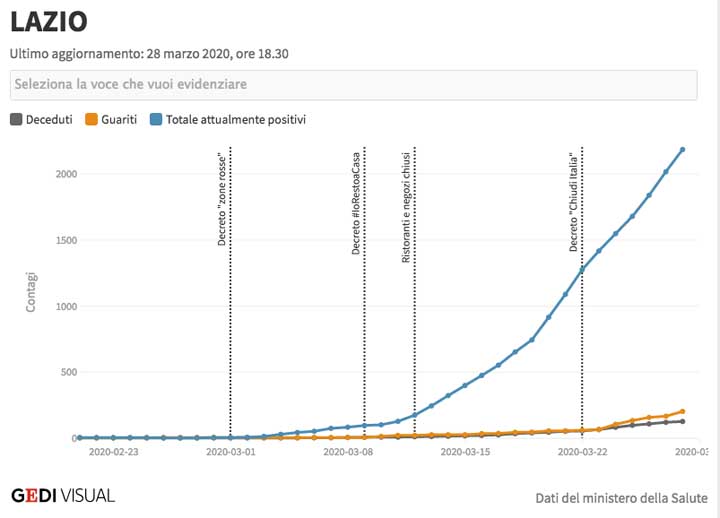Click the last blue data point
Screen dimensions: 720x518
682,150
